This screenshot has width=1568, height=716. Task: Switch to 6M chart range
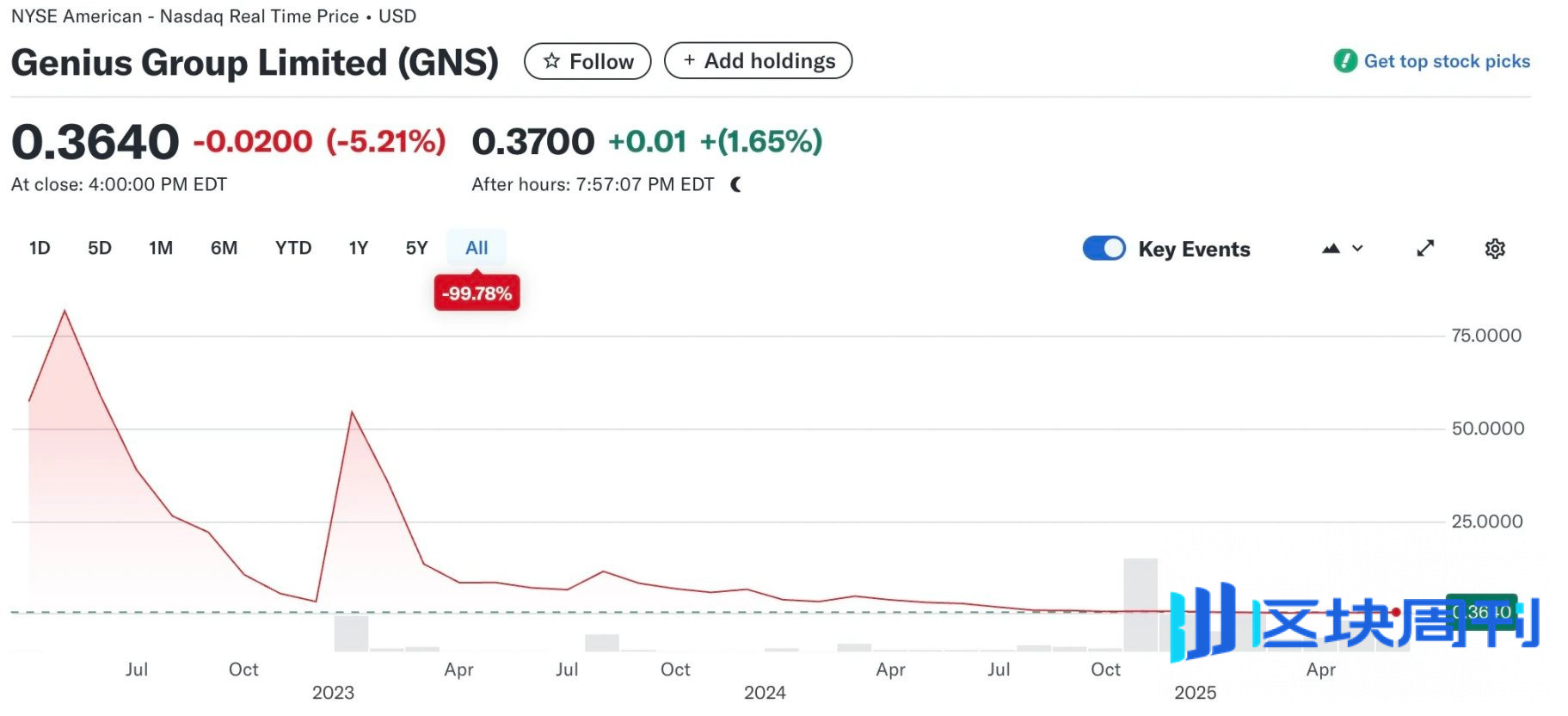pyautogui.click(x=224, y=248)
